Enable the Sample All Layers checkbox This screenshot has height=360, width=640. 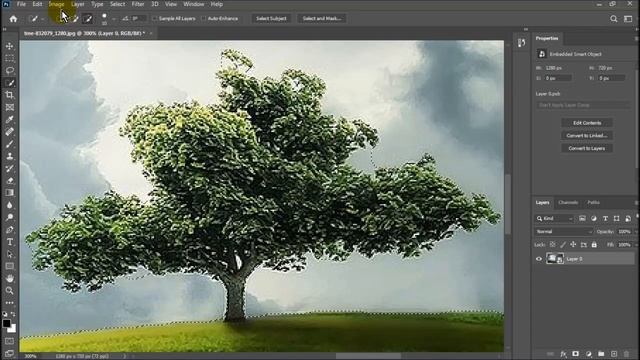(155, 18)
